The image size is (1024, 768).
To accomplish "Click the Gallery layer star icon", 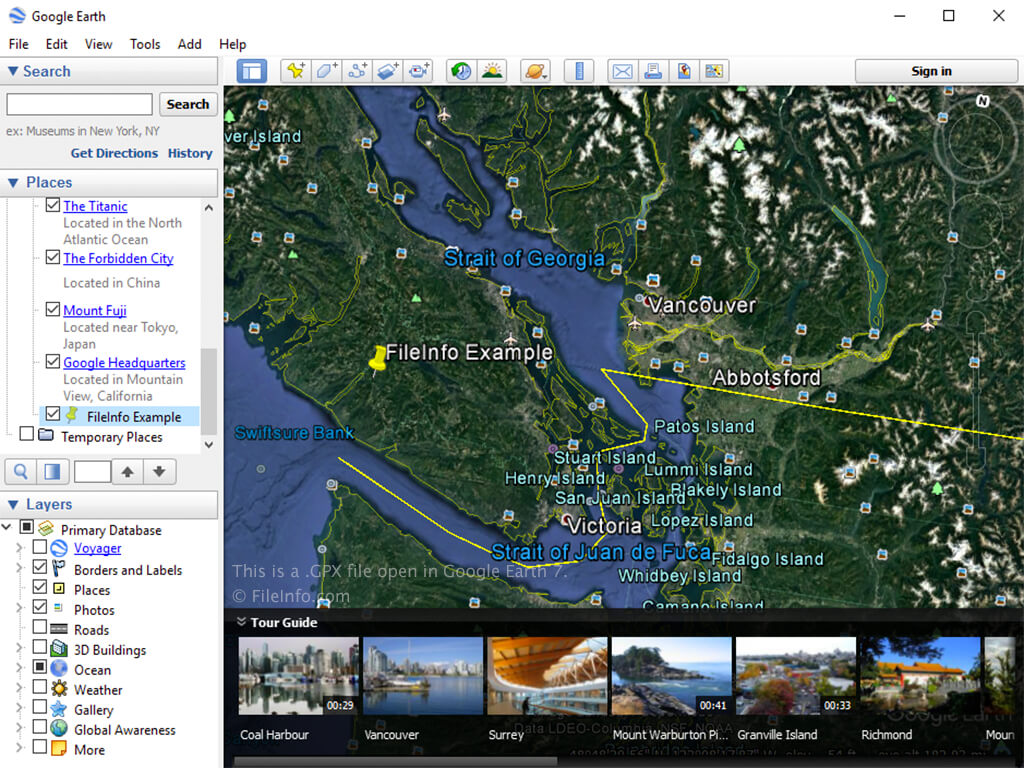I will pyautogui.click(x=59, y=709).
